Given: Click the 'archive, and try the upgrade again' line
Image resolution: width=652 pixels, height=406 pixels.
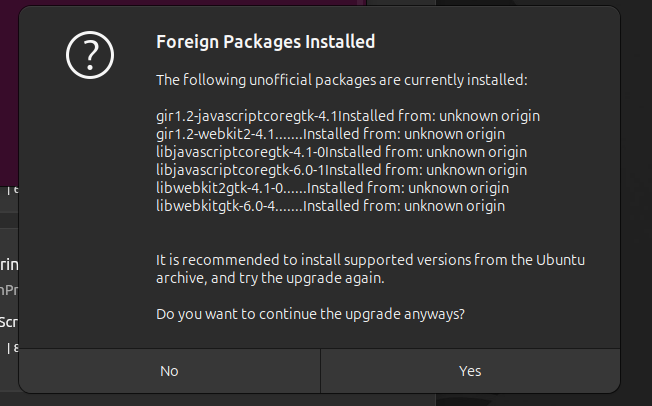Looking at the screenshot, I should [x=269, y=278].
